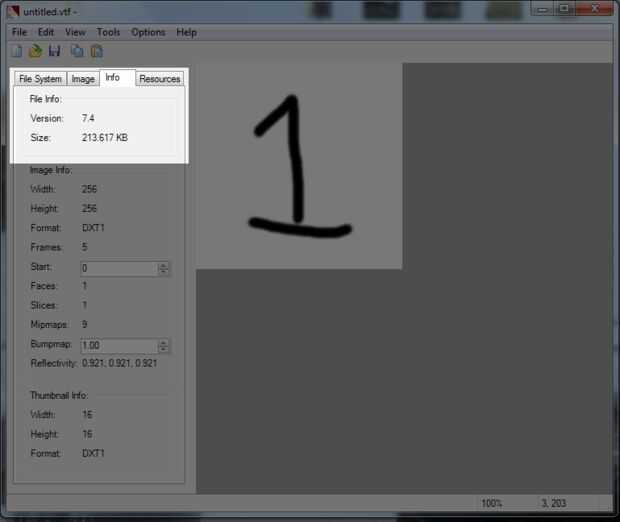620x522 pixels.
Task: Click the Thumbnail Info heading
Action: [x=59, y=395]
